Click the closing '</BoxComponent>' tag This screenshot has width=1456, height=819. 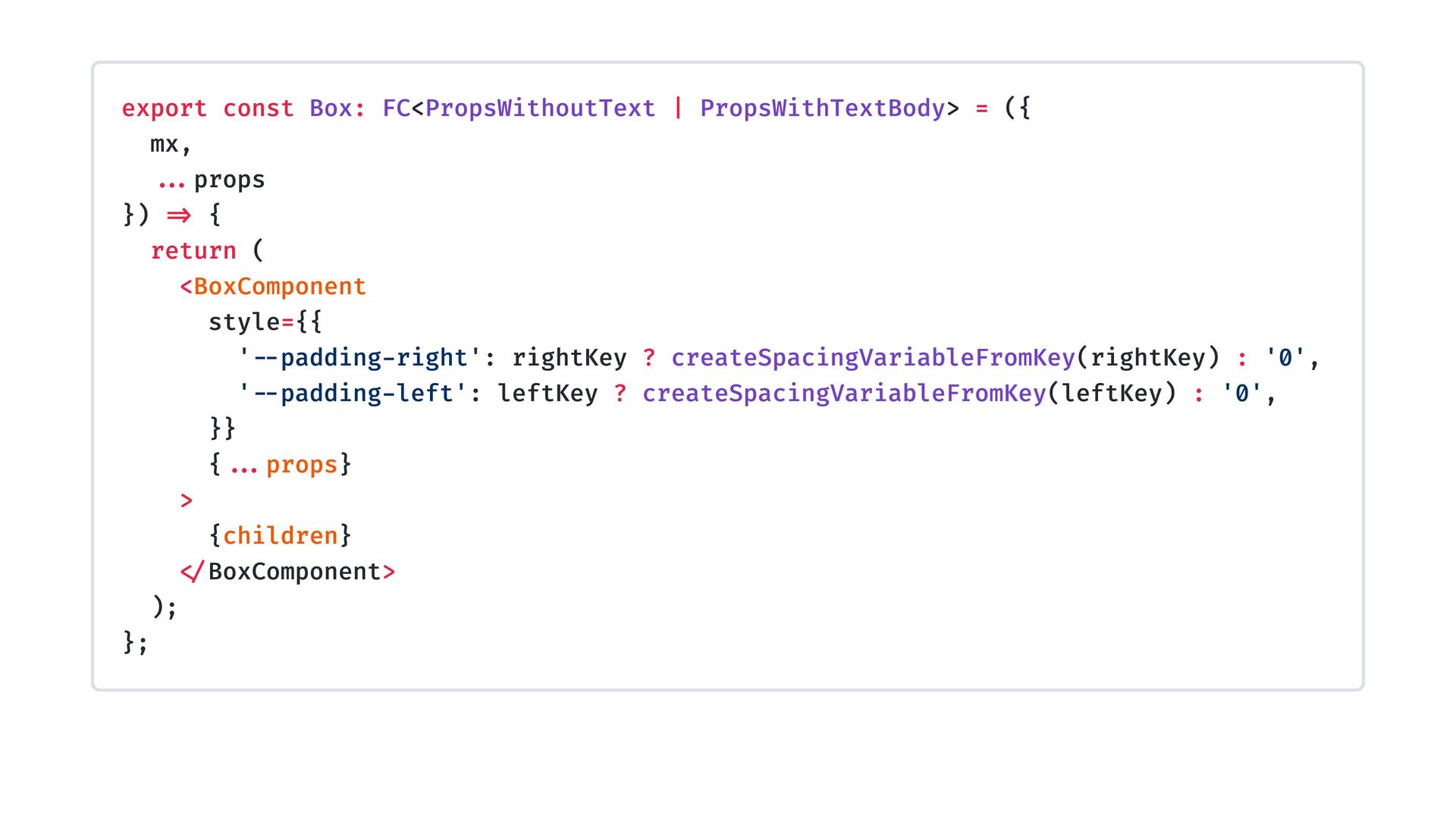[x=288, y=572]
